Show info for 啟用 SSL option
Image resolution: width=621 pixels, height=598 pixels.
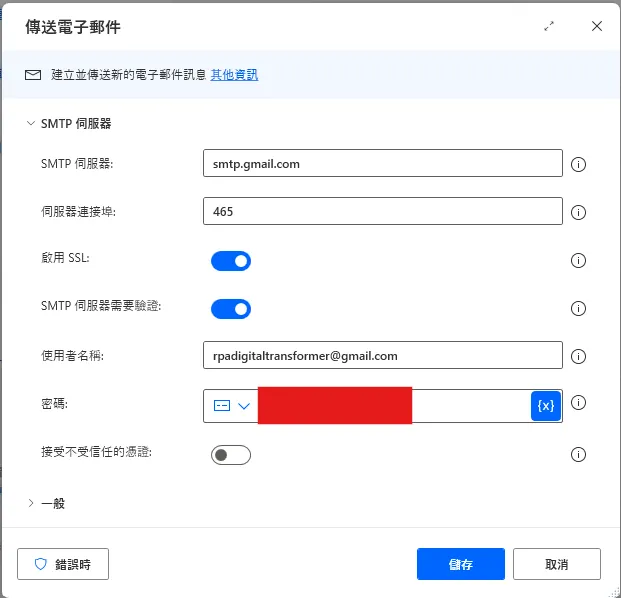577,261
